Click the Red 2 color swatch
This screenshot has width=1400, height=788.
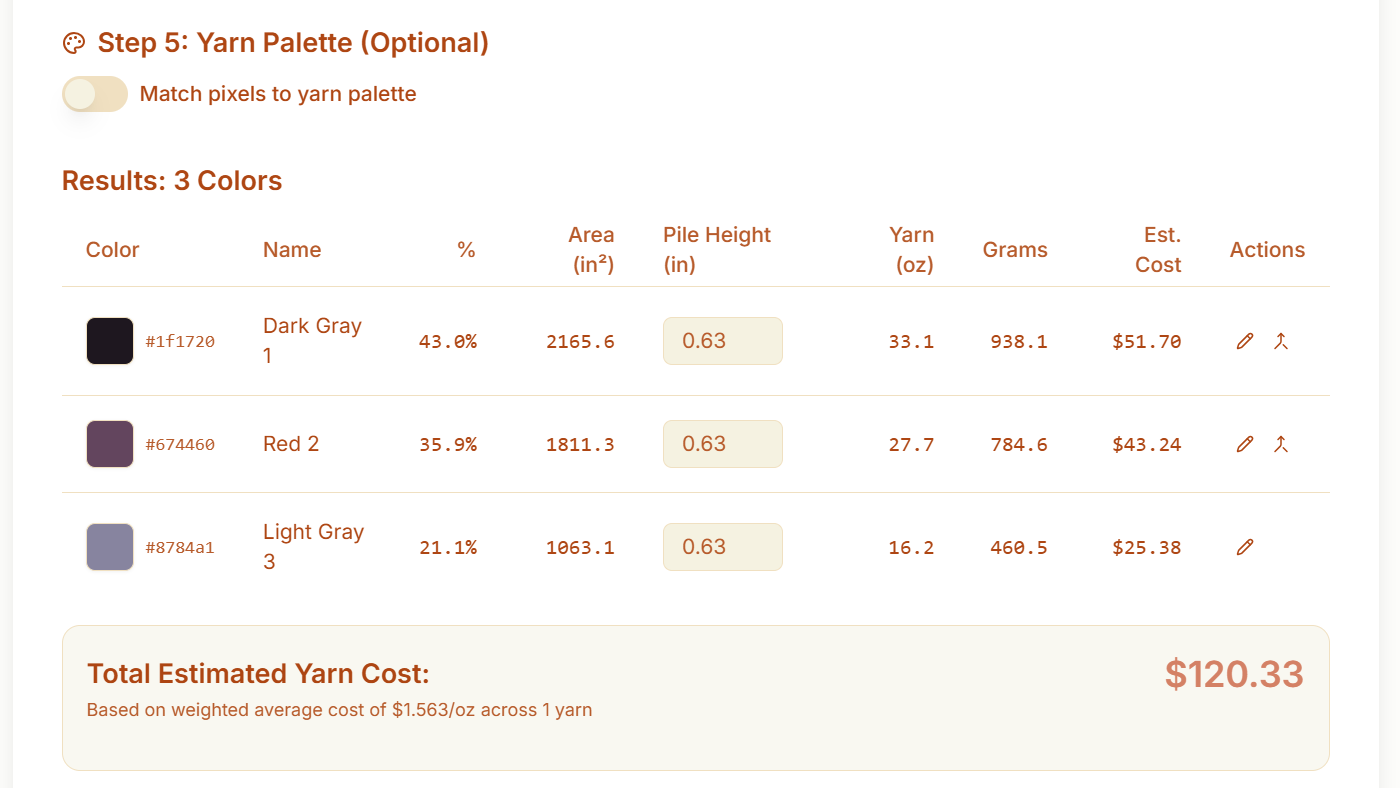pyautogui.click(x=109, y=443)
